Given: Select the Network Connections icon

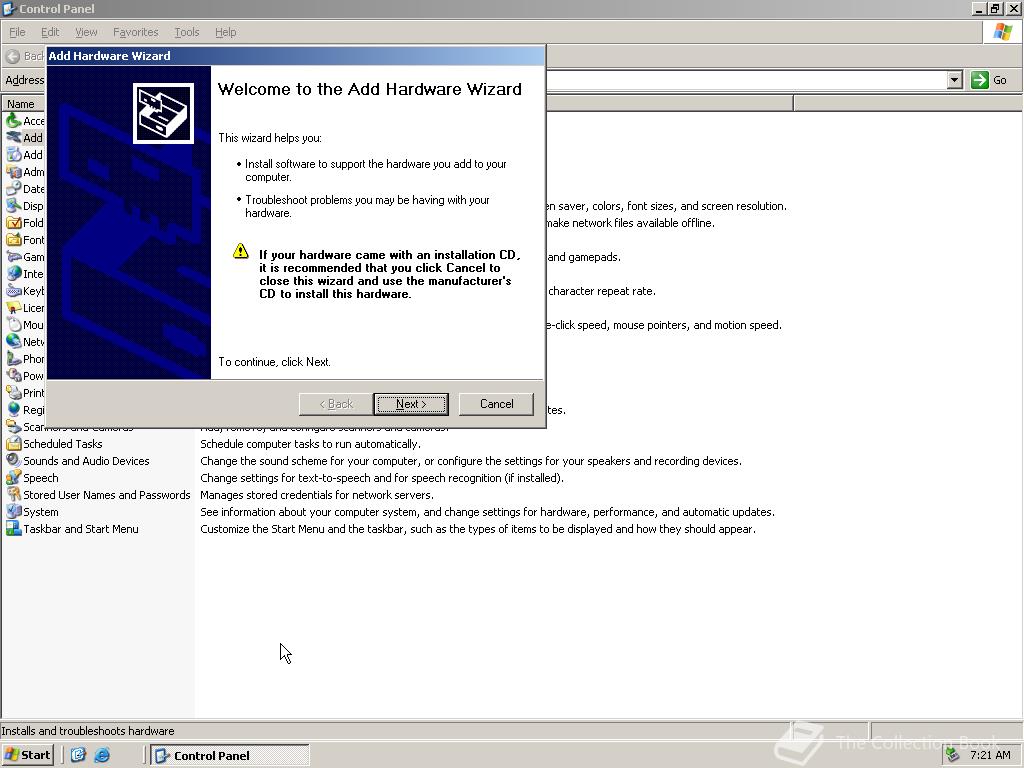Looking at the screenshot, I should coord(14,341).
